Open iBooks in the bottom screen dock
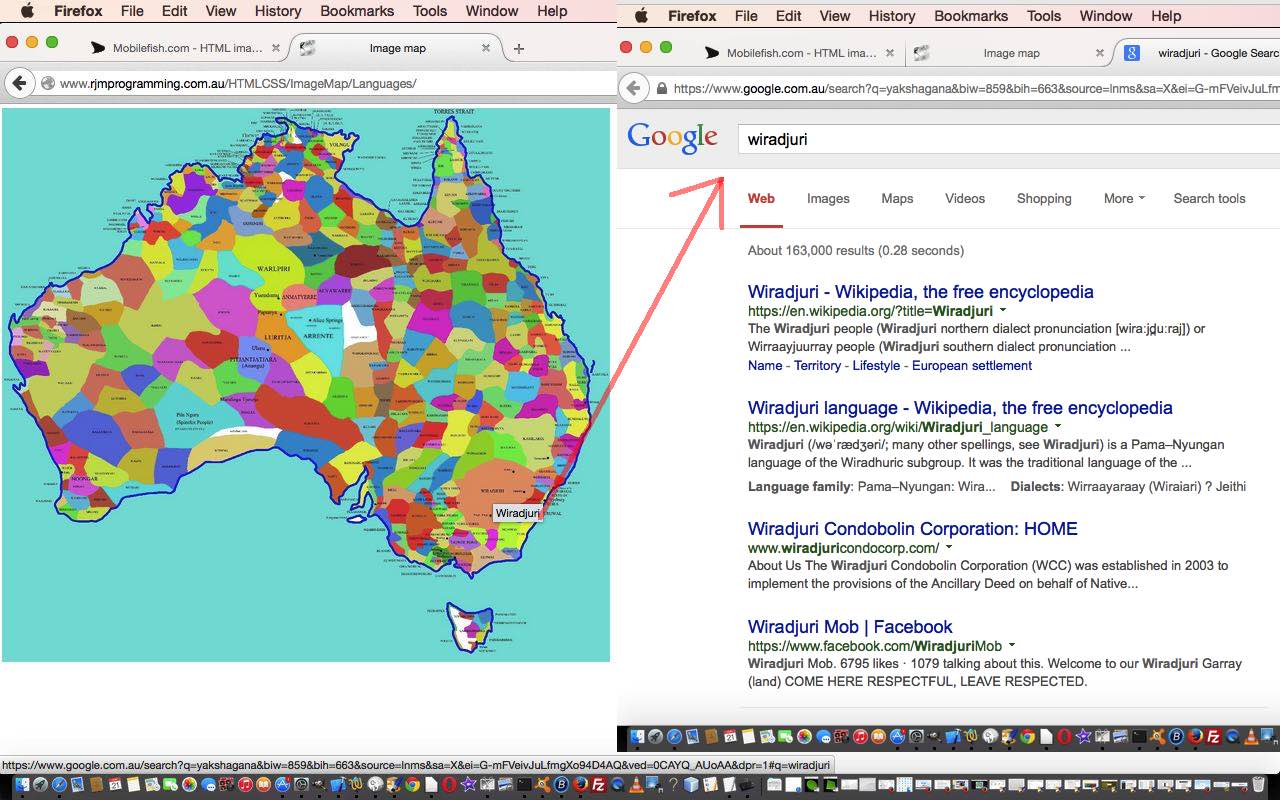The height and width of the screenshot is (800, 1280). pyautogui.click(x=264, y=785)
